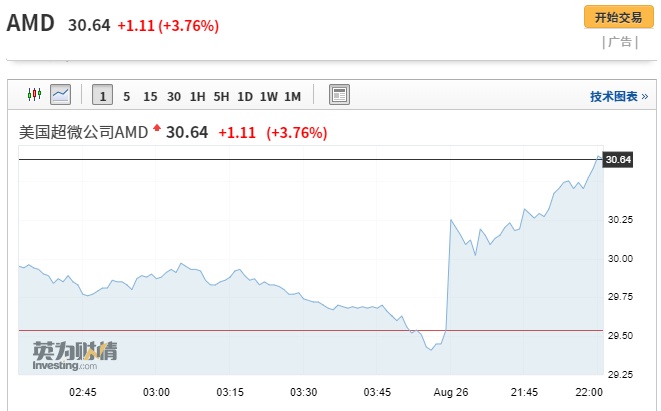Choose the 1D timeframe
661x411 pixels.
click(245, 96)
